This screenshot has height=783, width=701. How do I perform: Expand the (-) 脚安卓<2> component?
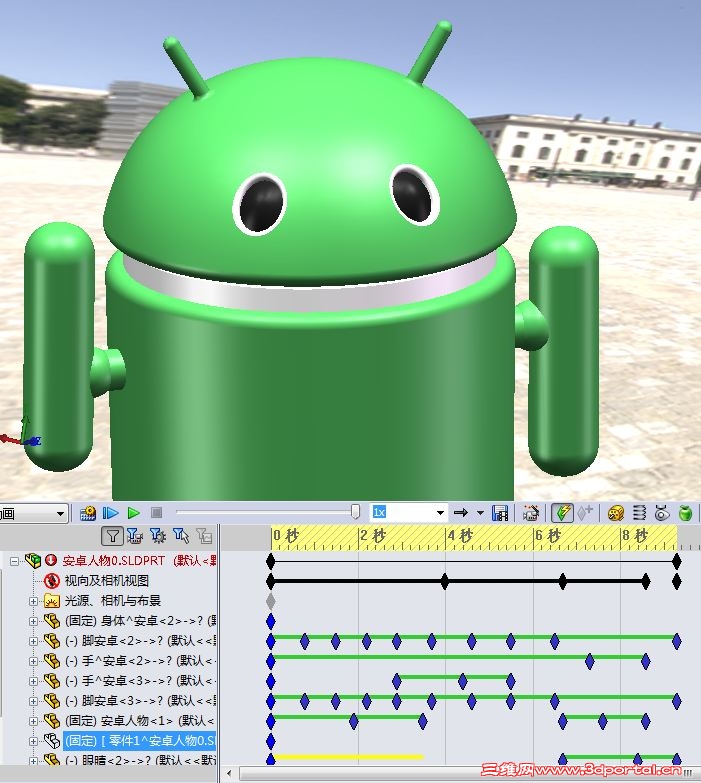(33, 641)
